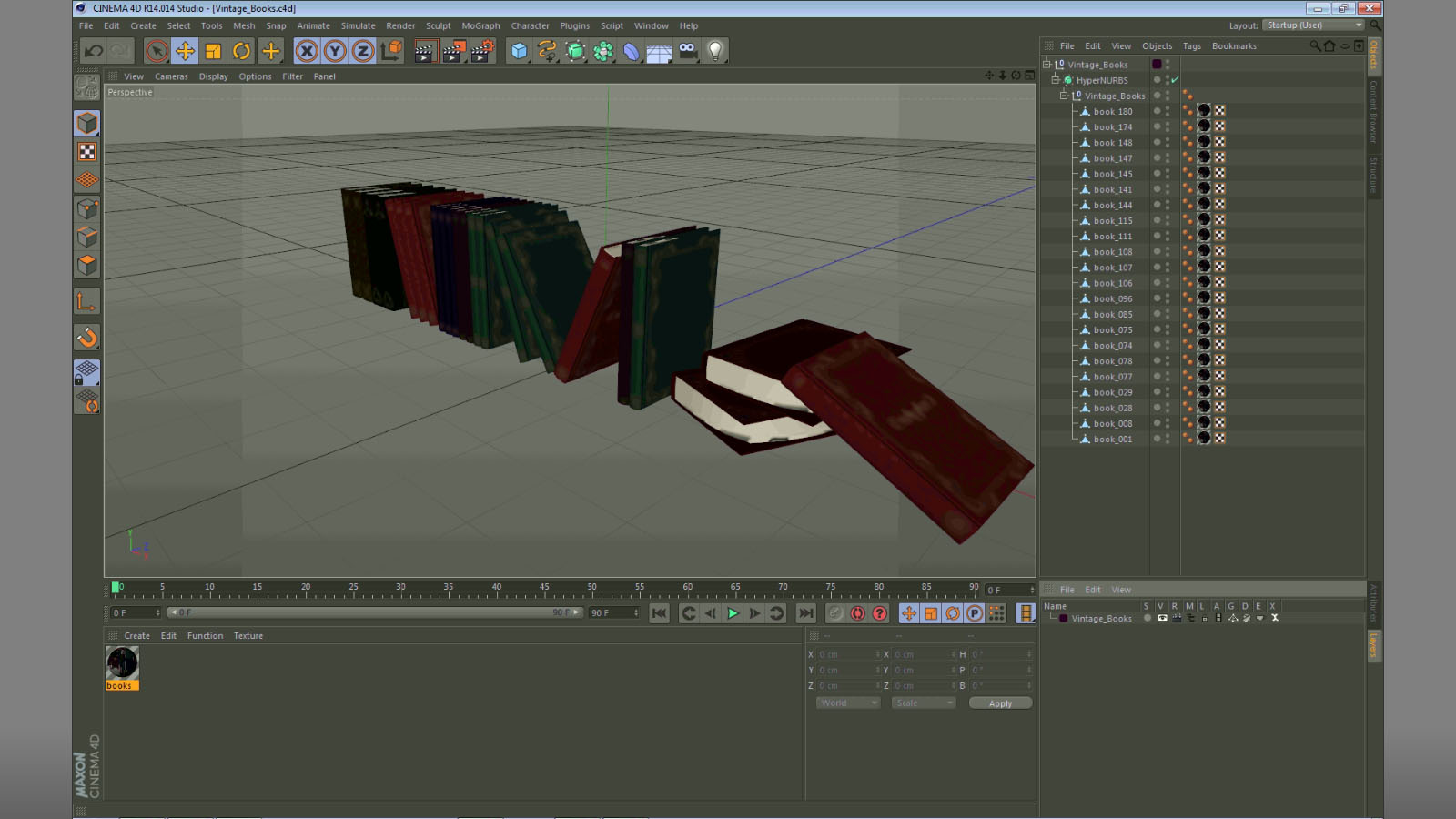Click the Floor environment icon

[660, 52]
